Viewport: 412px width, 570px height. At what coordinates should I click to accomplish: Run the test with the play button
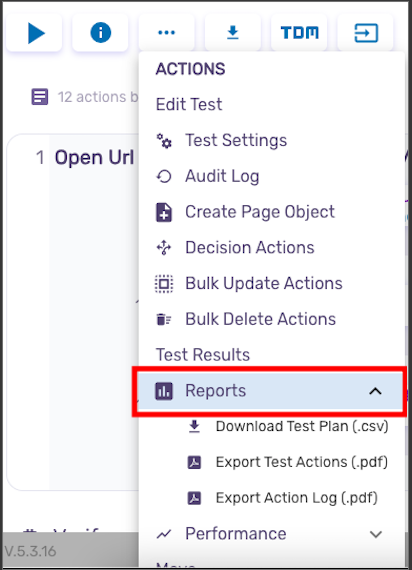click(34, 33)
